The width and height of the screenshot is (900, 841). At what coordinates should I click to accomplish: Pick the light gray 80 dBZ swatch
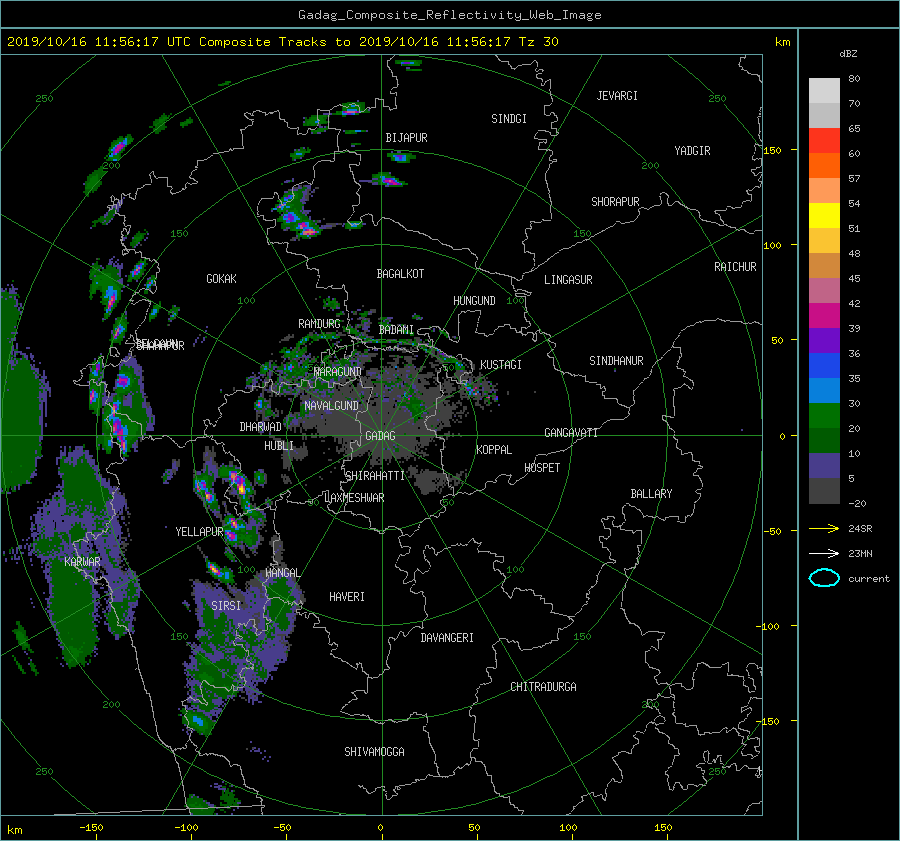(824, 90)
